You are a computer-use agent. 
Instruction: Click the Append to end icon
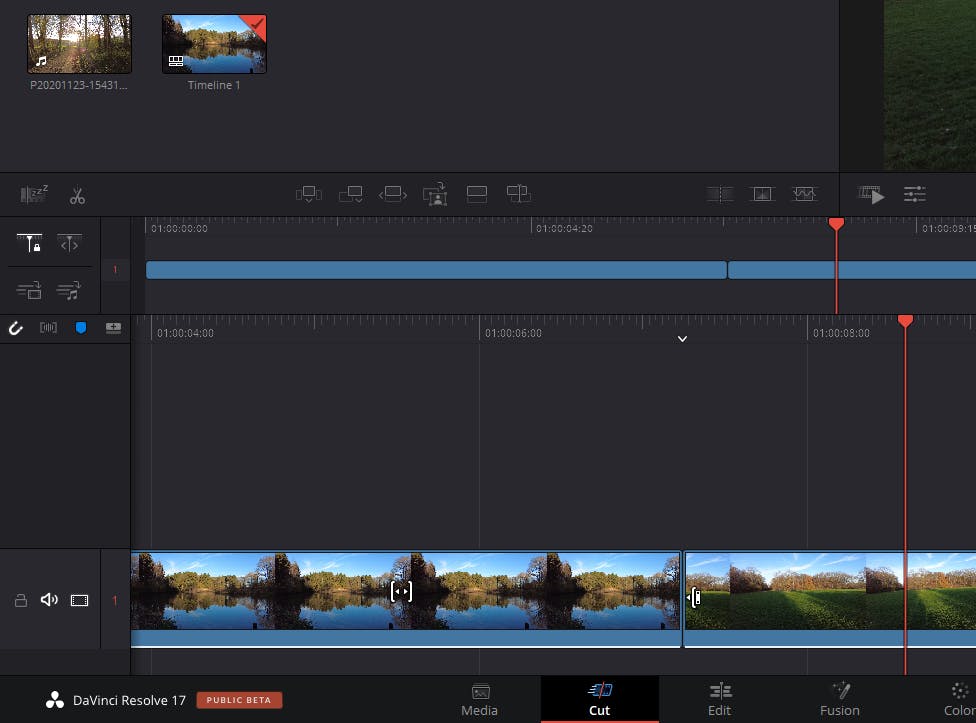(x=350, y=195)
